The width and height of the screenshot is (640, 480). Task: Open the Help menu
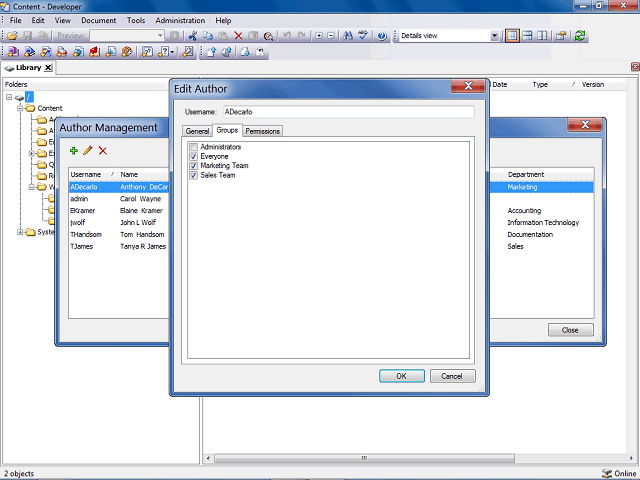pyautogui.click(x=223, y=20)
